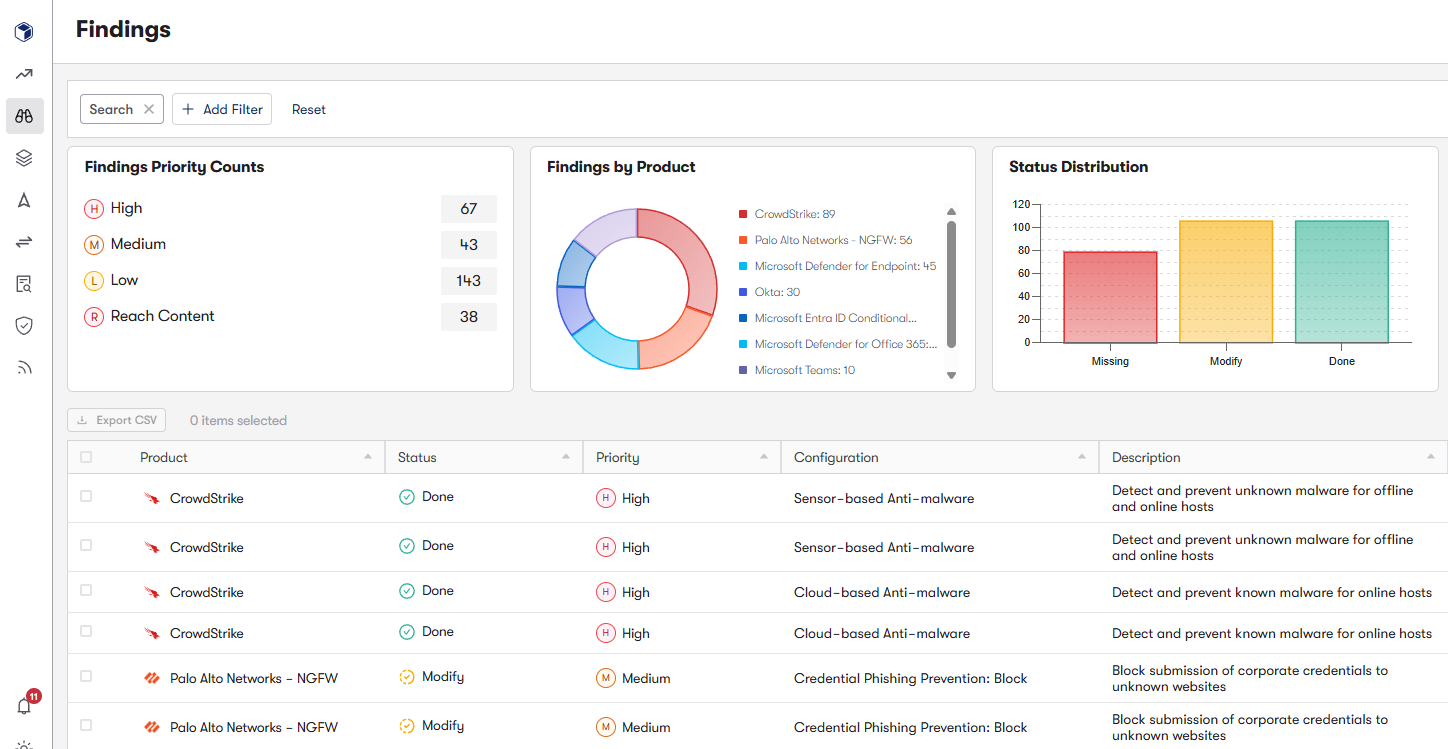Viewport: 1448px width, 749px height.
Task: Sort by the Priority column arrow
Action: (764, 457)
